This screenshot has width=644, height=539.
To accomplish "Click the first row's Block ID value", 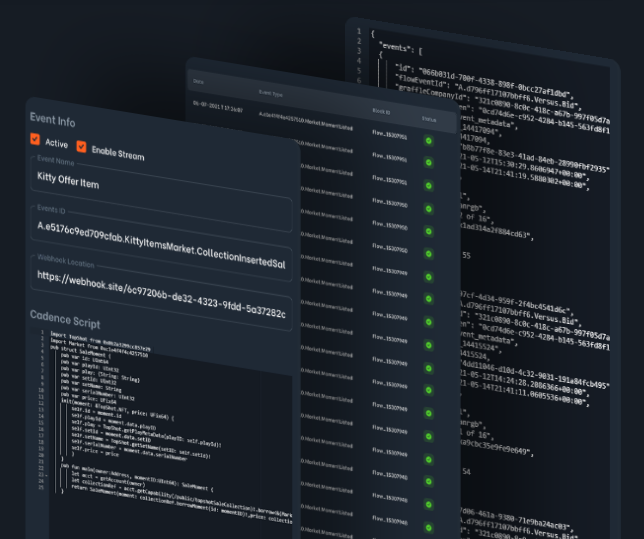I will 385,133.
